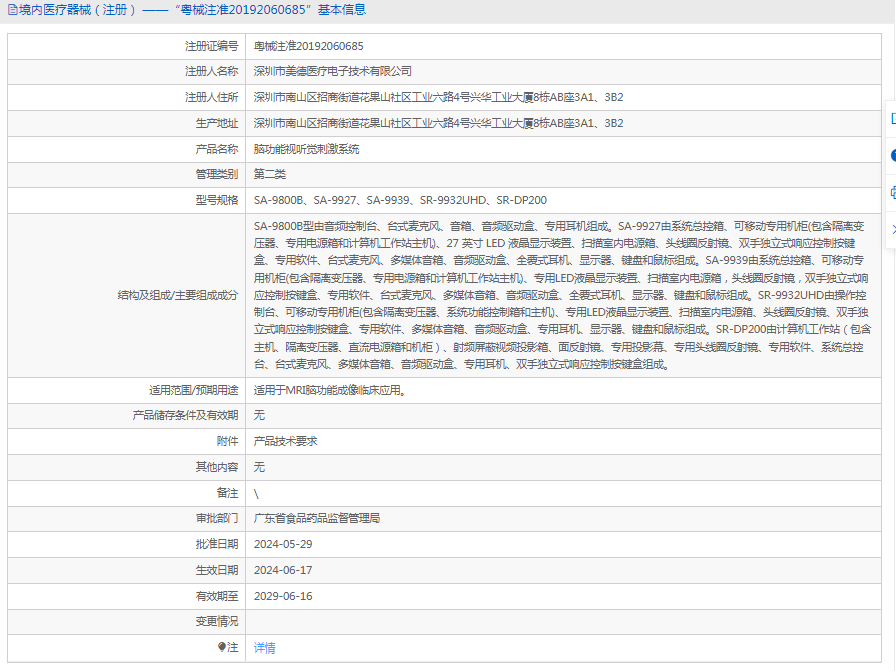Click the empty value cell of 变更情况
This screenshot has height=671, width=896.
563,622
